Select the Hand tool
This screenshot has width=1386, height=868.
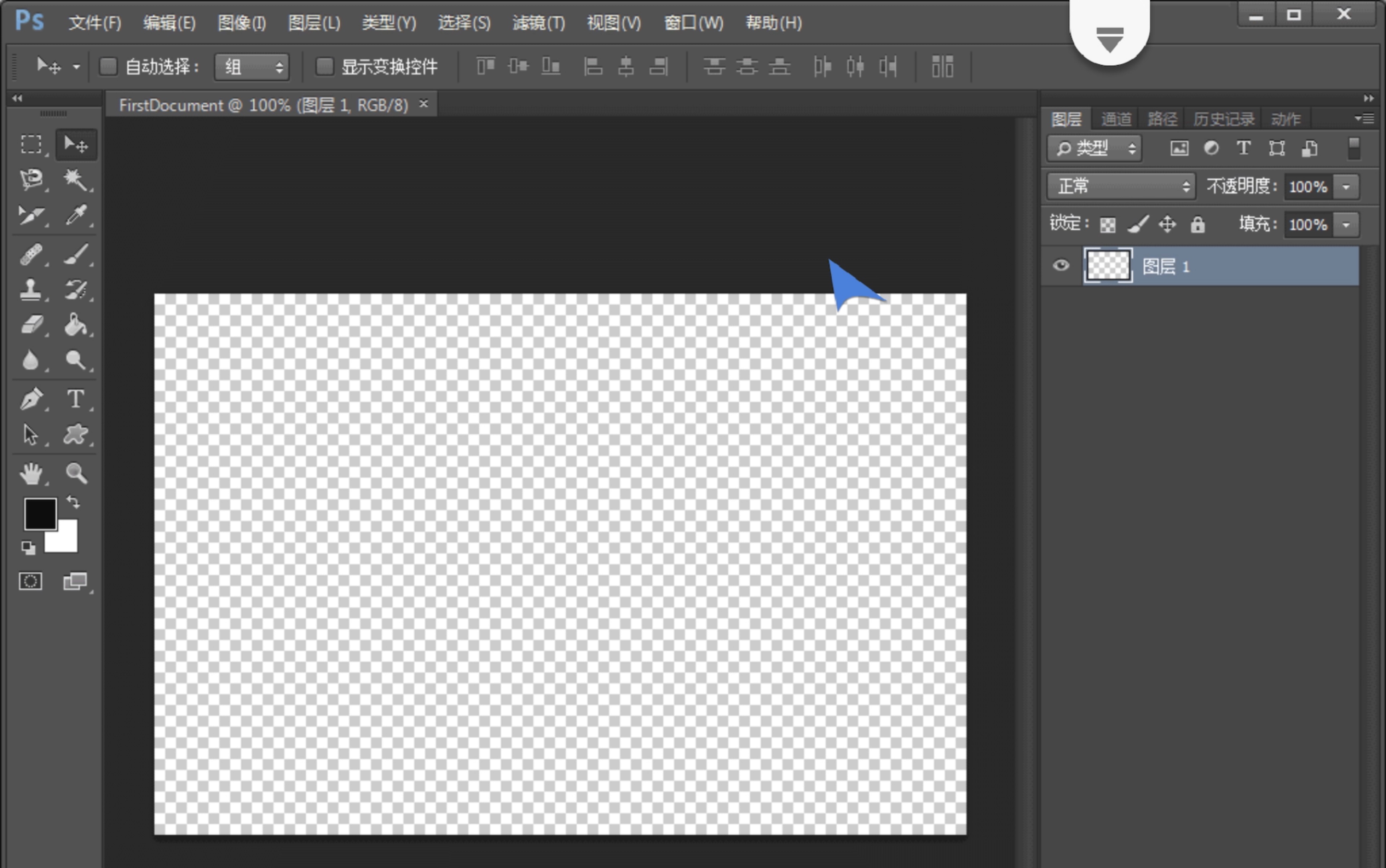pos(31,473)
